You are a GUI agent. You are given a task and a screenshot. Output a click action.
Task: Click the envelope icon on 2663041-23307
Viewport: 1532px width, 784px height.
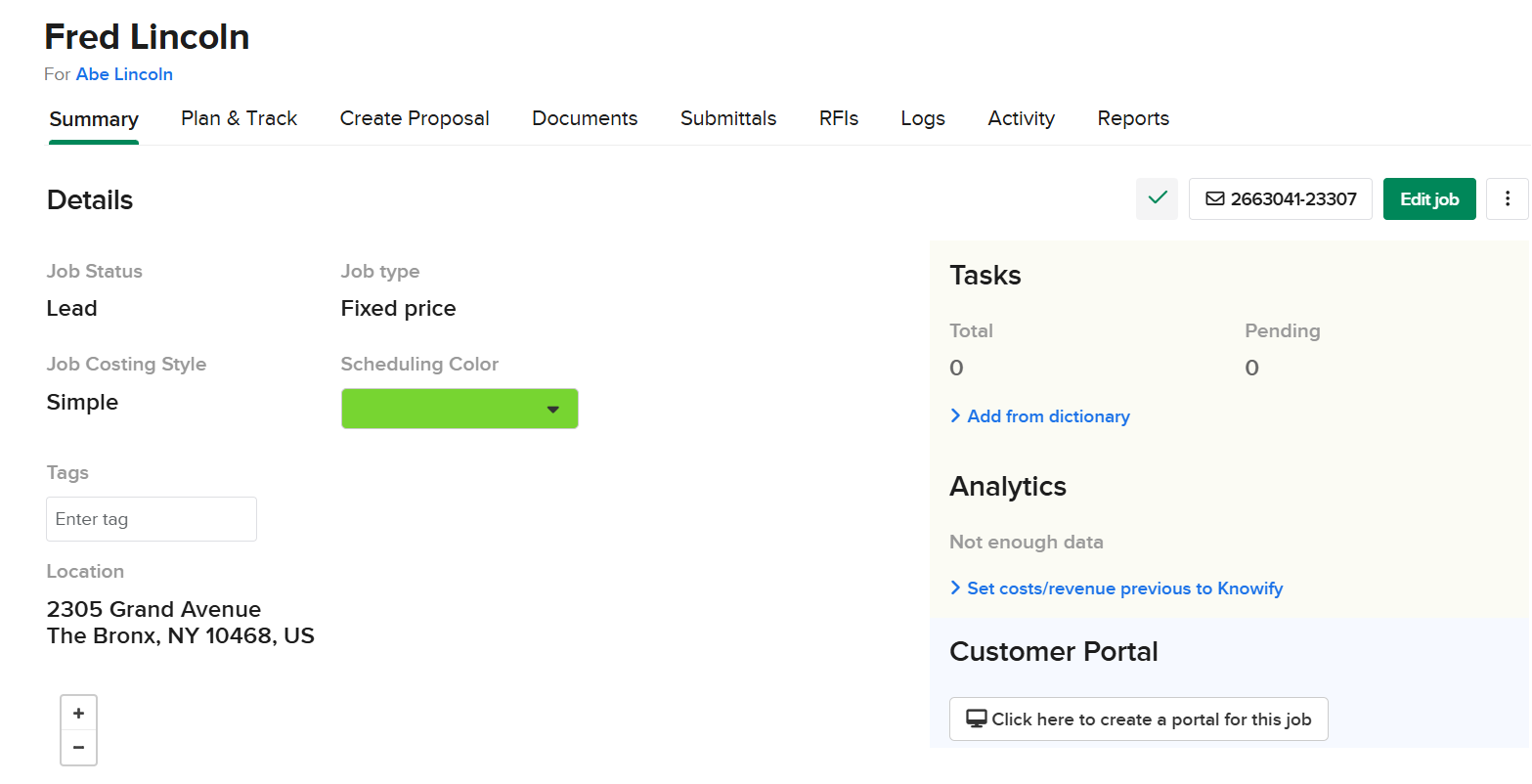(x=1215, y=198)
